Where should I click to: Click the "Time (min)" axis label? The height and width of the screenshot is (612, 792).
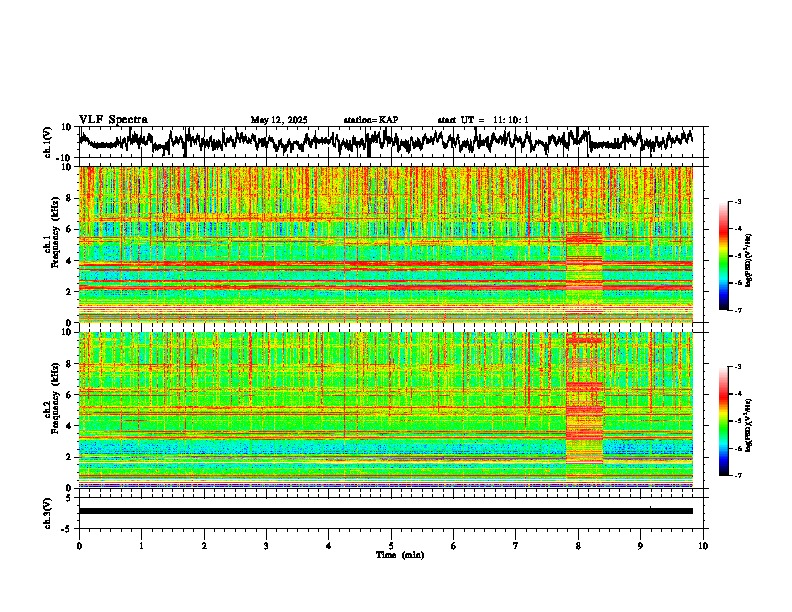coord(400,555)
